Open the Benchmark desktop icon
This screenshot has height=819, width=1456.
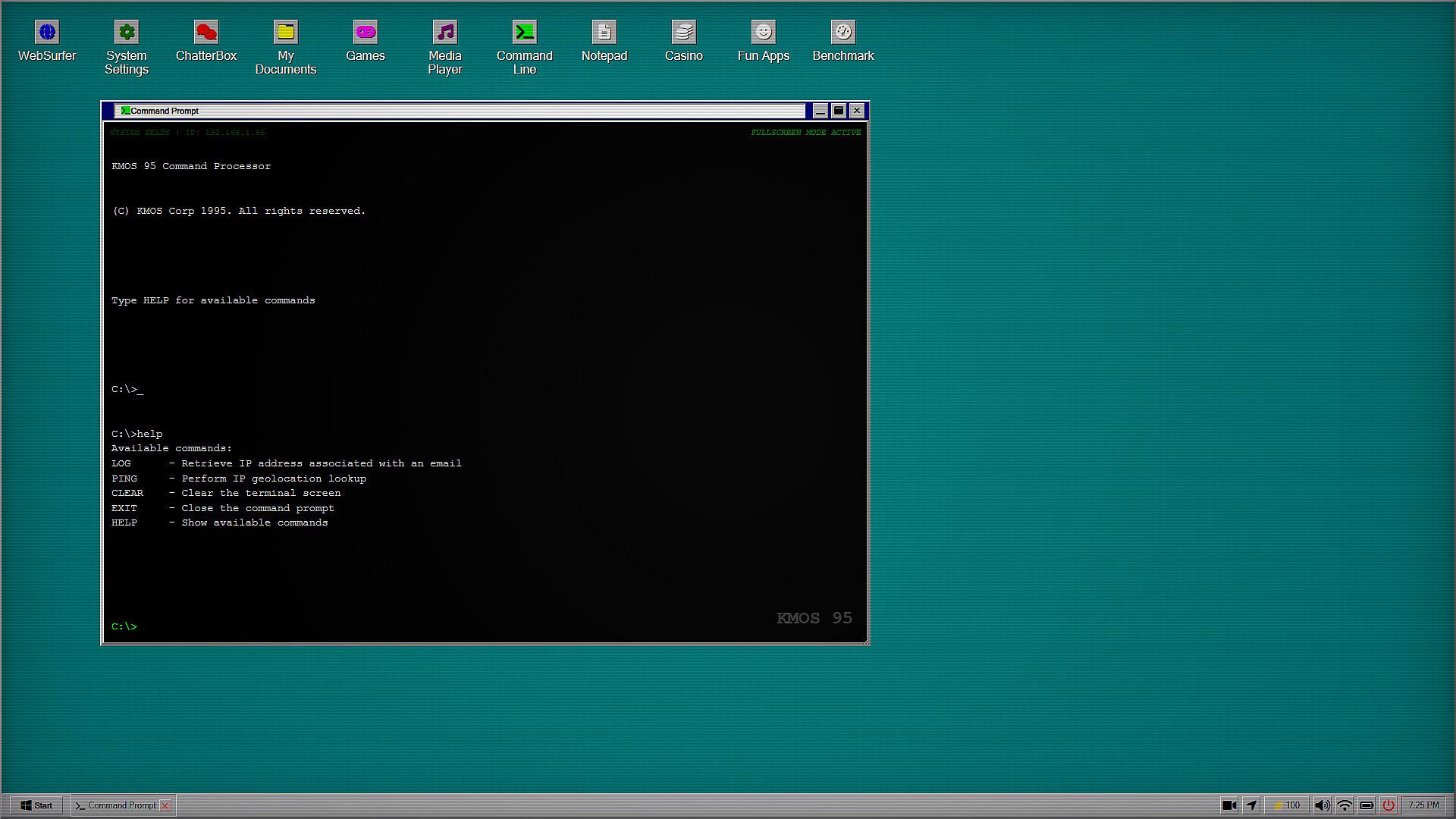(x=843, y=33)
